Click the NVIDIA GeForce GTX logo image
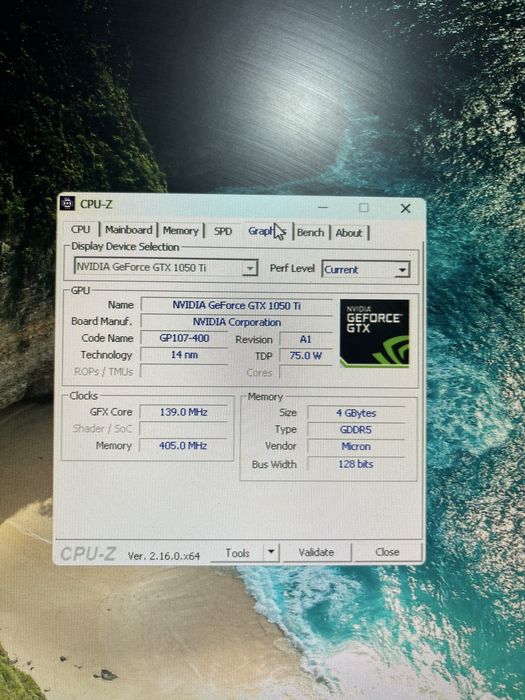Viewport: 525px width, 700px height. 374,333
